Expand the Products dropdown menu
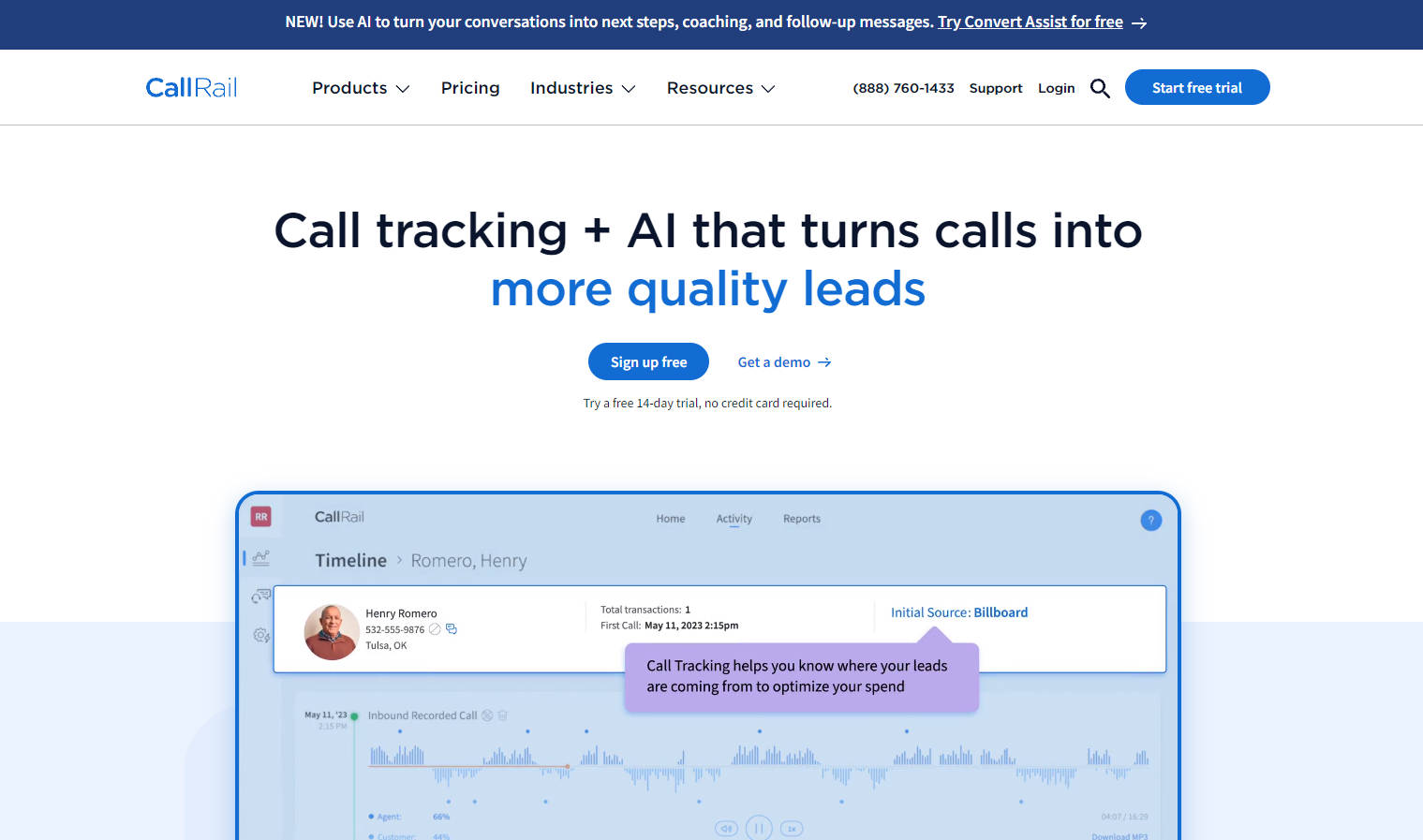This screenshot has height=840, width=1423. tap(361, 88)
